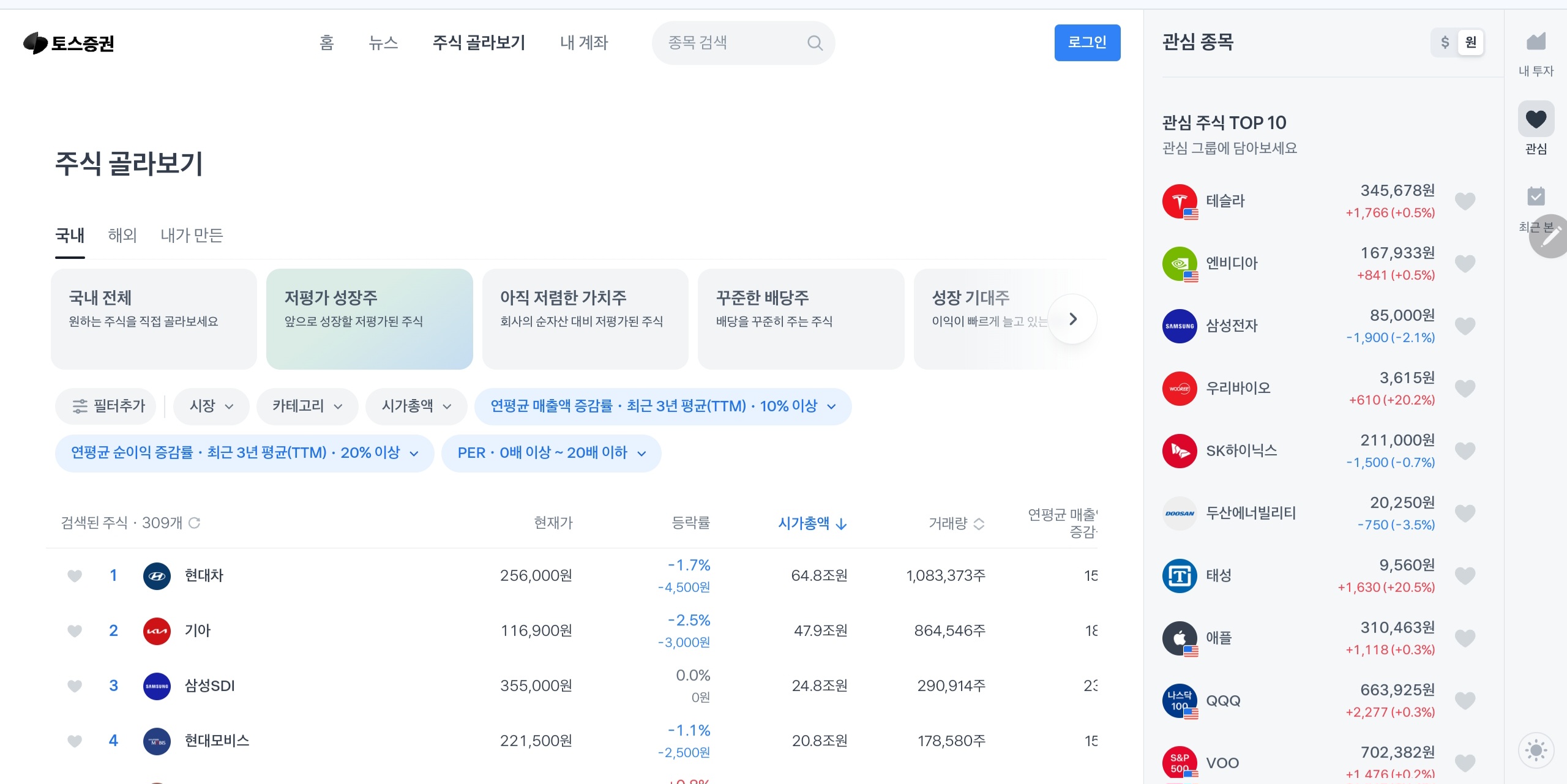Open 주식 골라보기 navigation item
The height and width of the screenshot is (784, 1567).
(x=479, y=43)
